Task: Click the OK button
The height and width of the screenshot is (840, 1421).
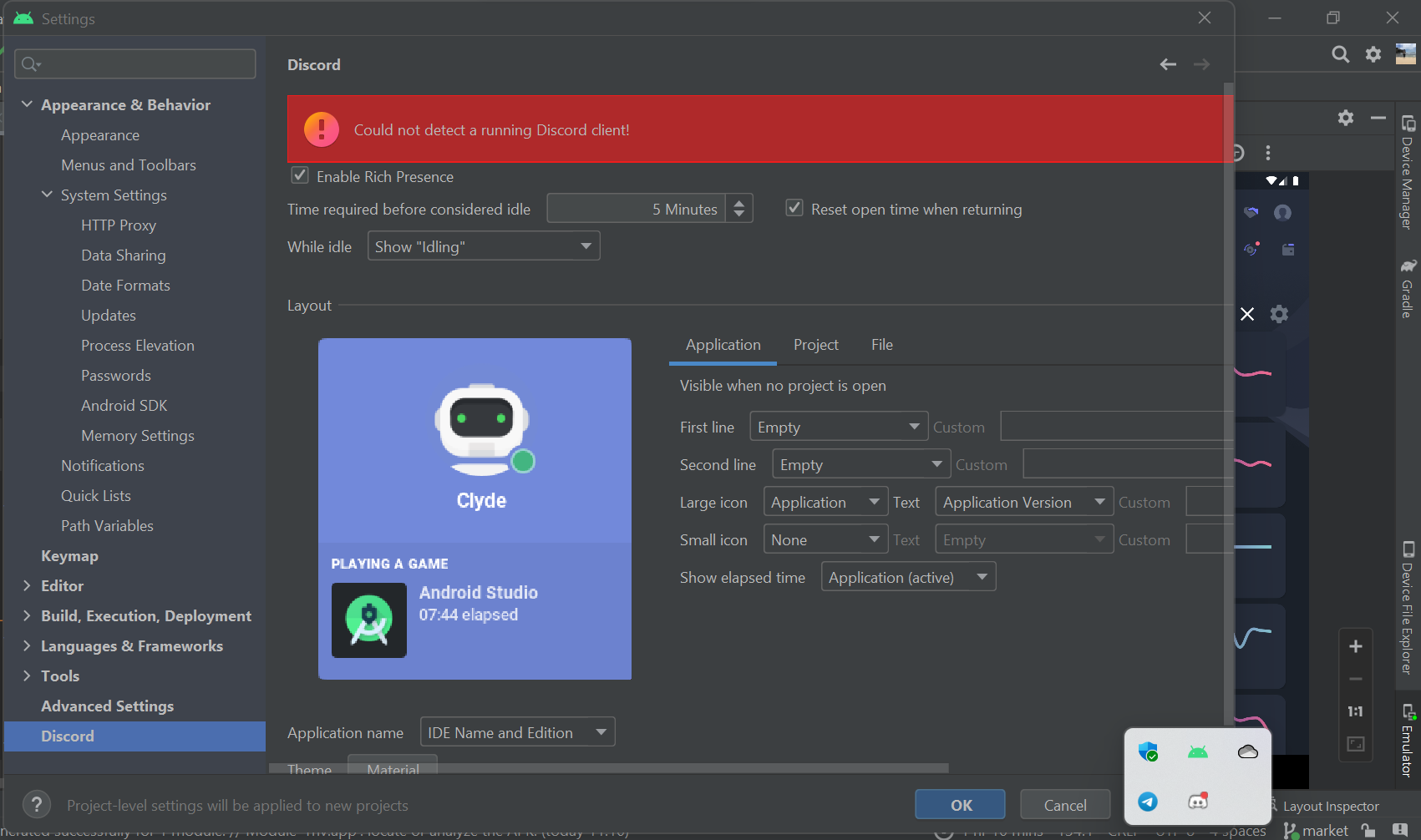Action: [x=959, y=804]
